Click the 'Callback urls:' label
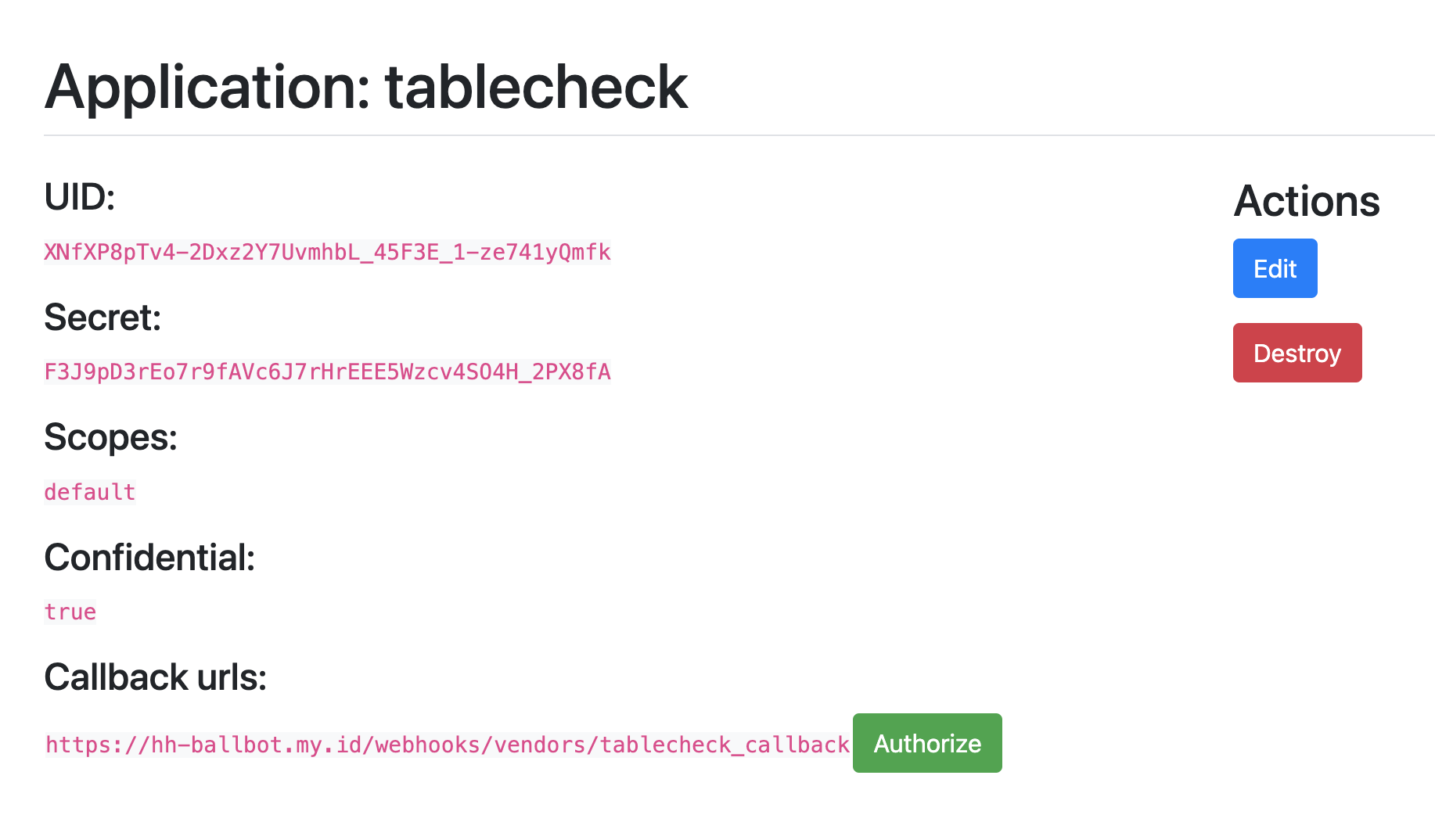 point(155,677)
